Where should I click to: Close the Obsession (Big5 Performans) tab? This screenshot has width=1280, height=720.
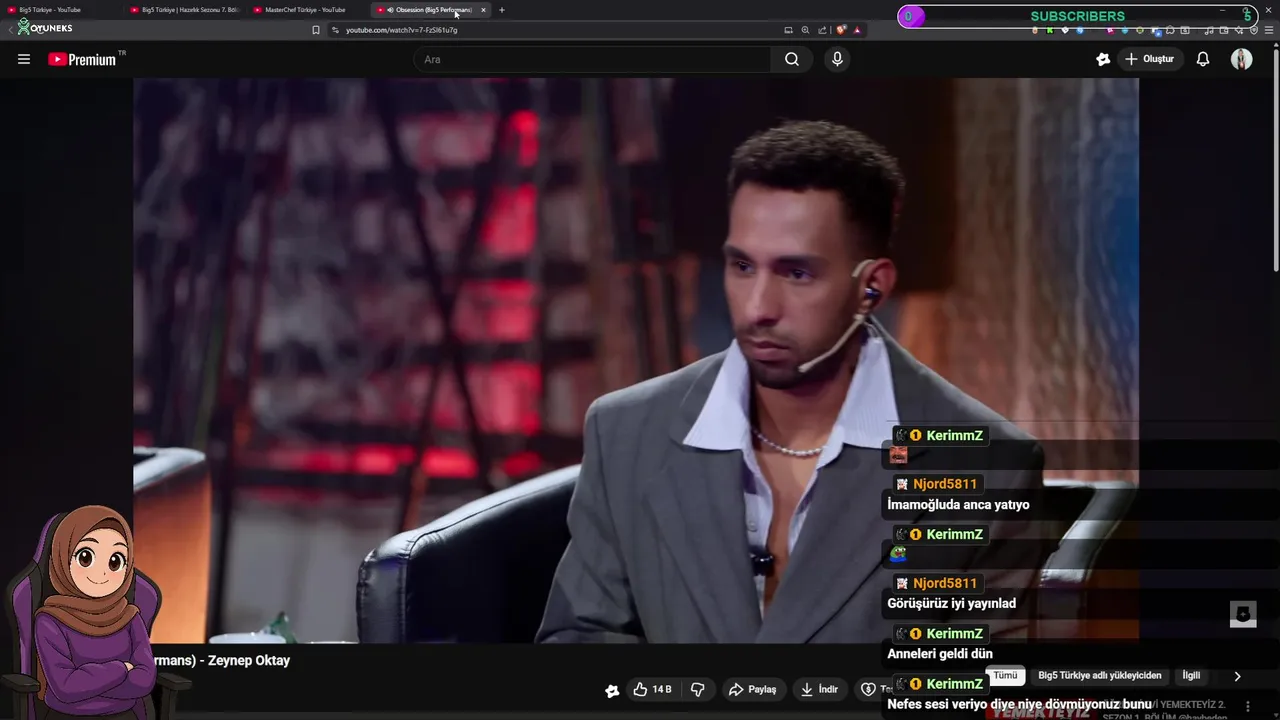(x=483, y=10)
